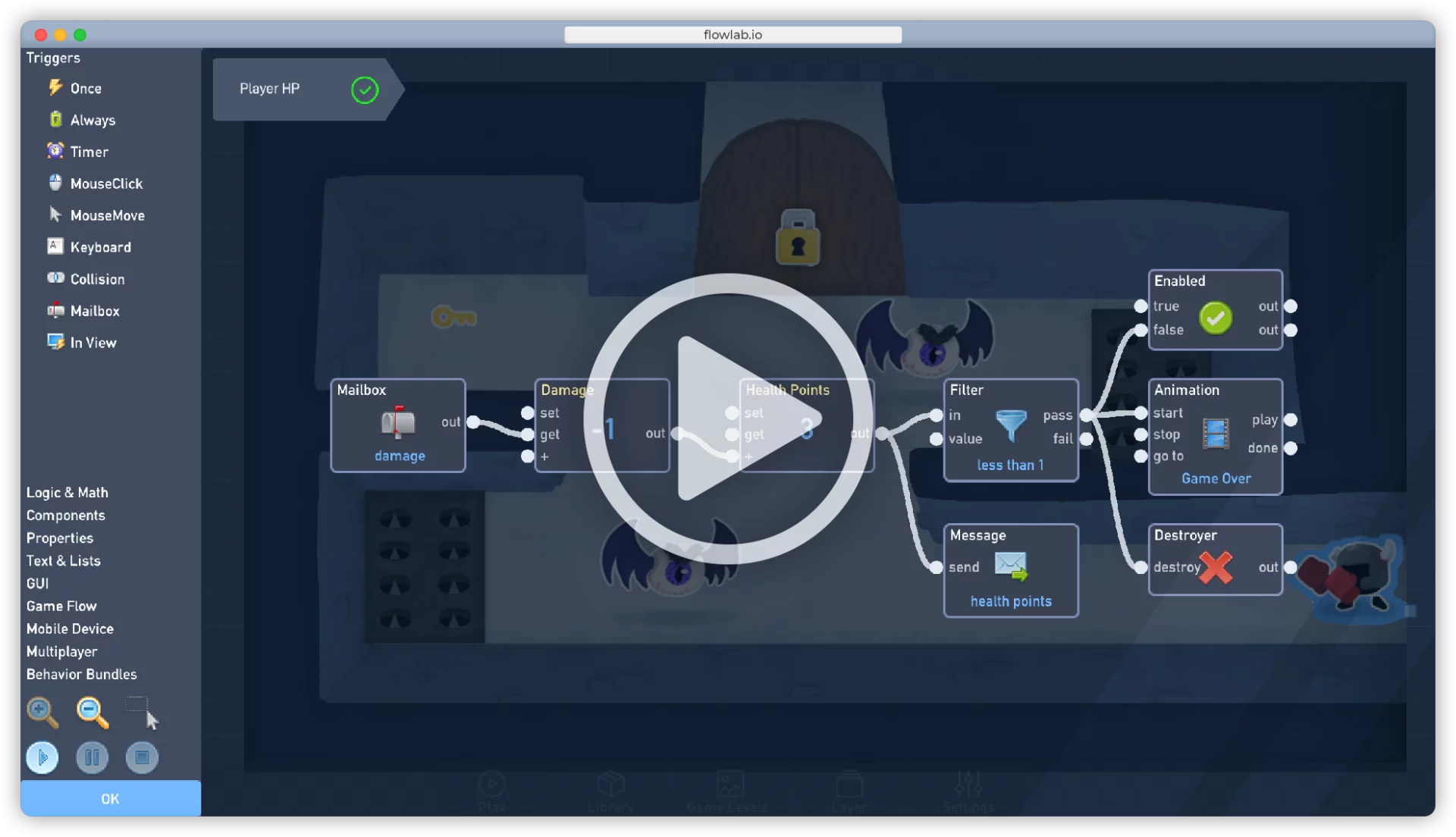The image size is (1456, 837).
Task: Expand the Components category
Action: click(65, 515)
